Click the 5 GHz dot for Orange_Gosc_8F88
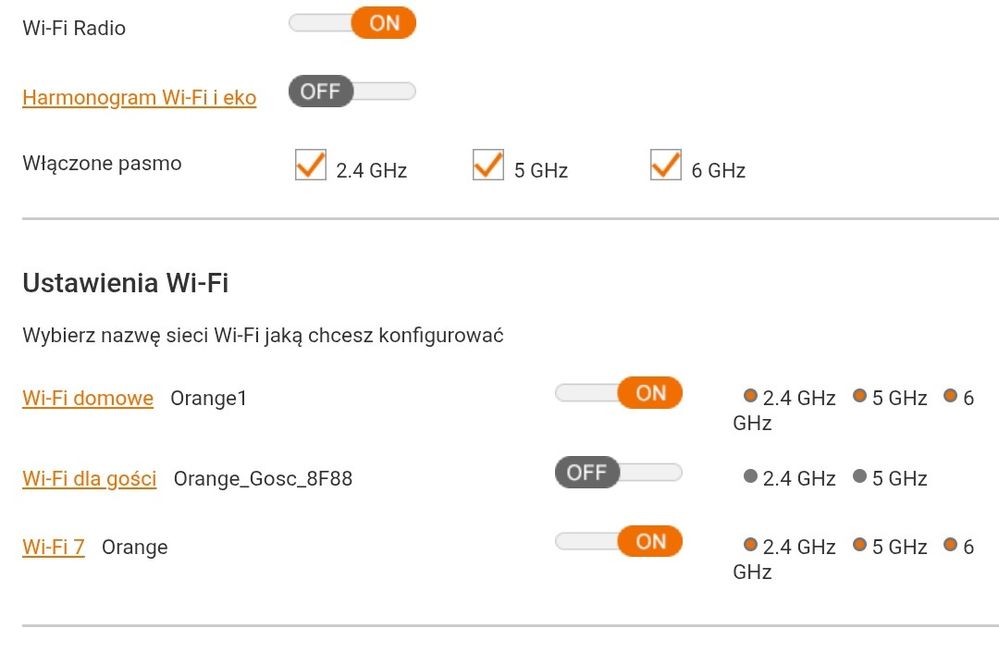The width and height of the screenshot is (999, 653). pos(858,477)
